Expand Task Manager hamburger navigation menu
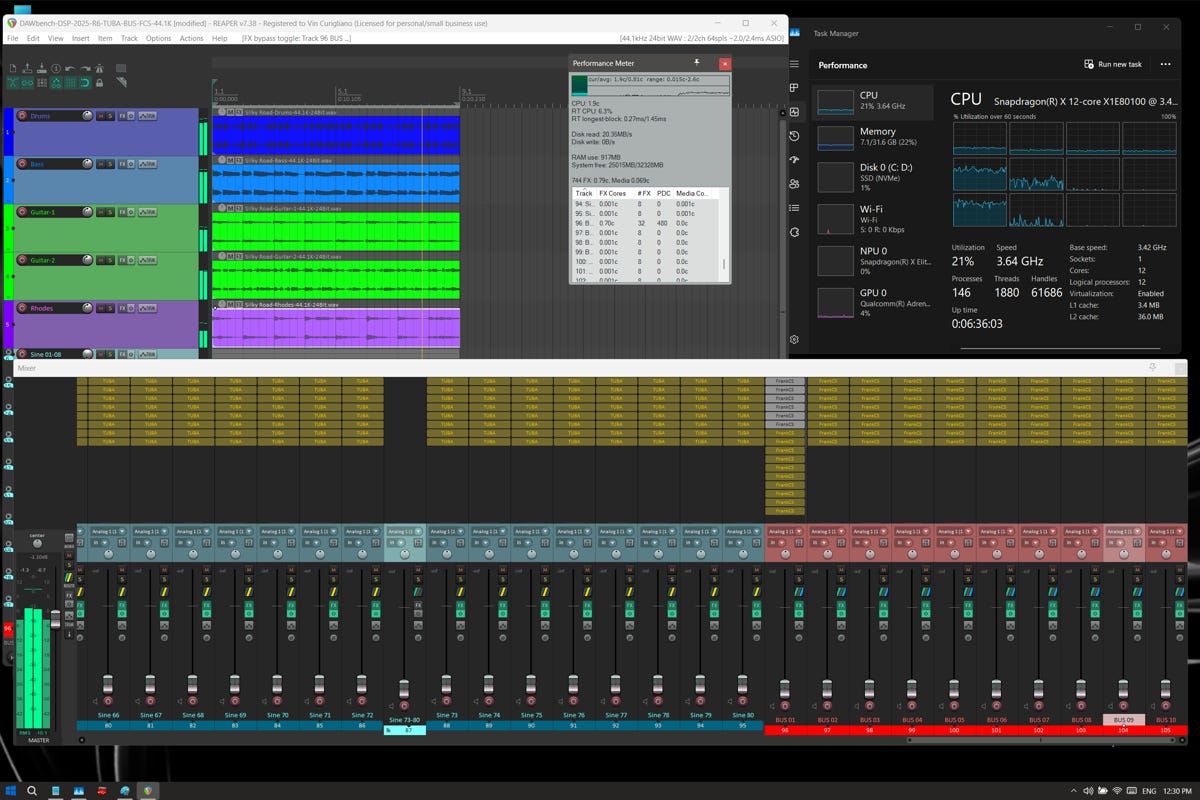 pyautogui.click(x=794, y=64)
